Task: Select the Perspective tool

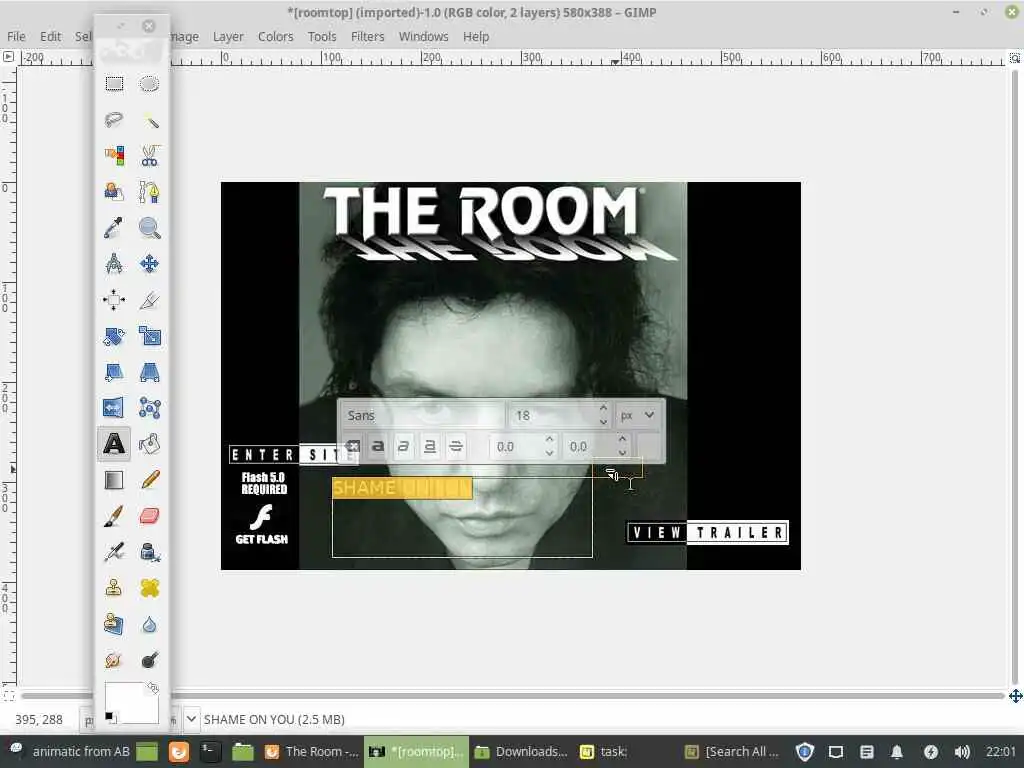Action: [x=150, y=372]
